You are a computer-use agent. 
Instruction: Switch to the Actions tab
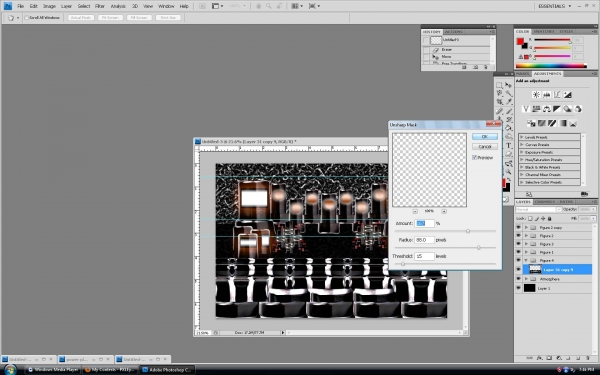click(453, 32)
